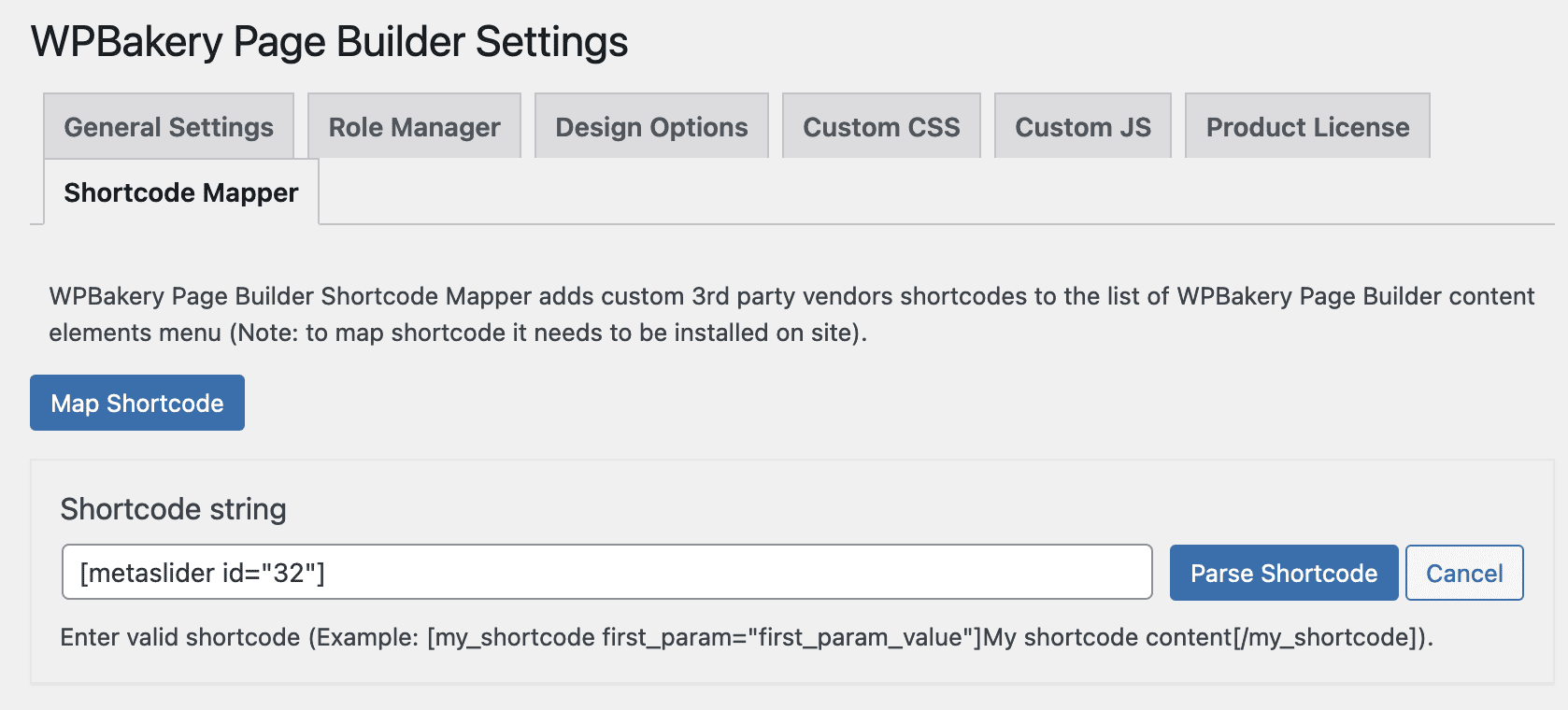This screenshot has height=710, width=1568.
Task: Click the Parse Shortcode button
Action: 1283,573
